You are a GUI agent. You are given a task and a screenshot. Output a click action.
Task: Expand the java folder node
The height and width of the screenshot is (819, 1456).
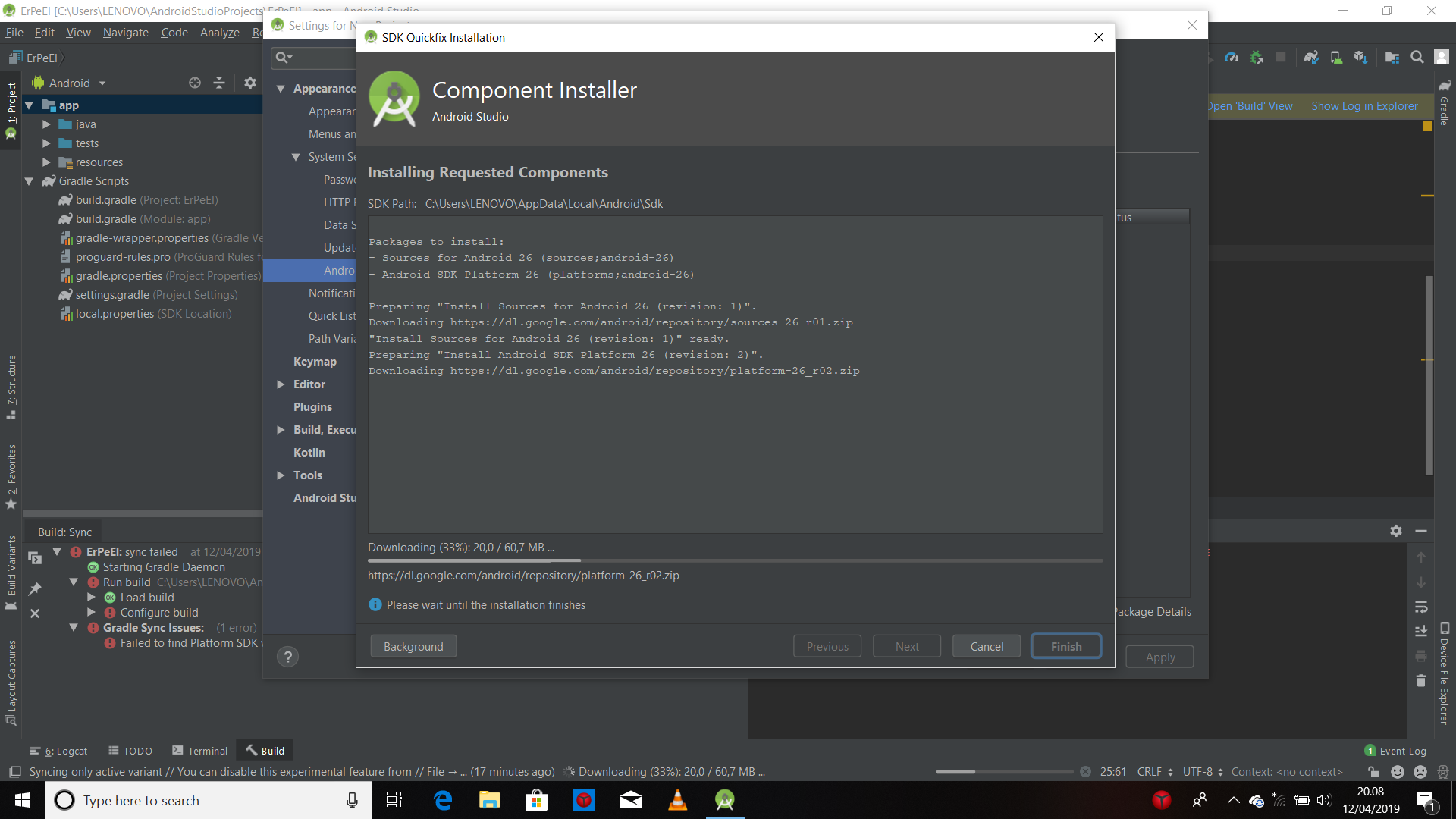[x=46, y=124]
